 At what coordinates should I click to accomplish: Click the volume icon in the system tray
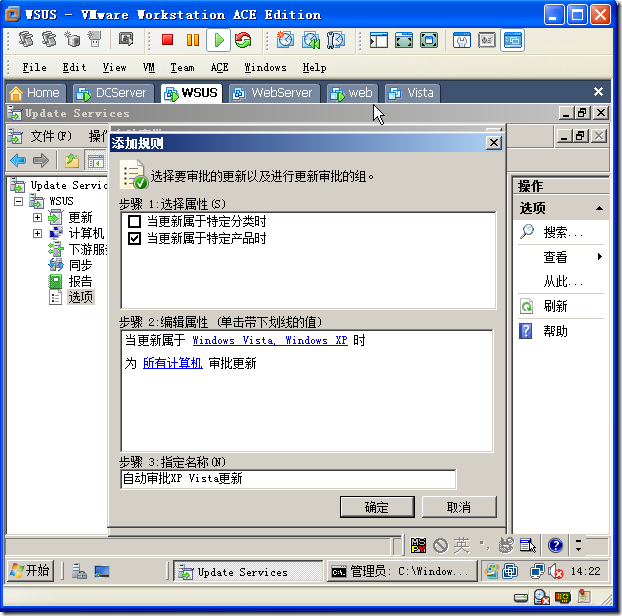555,571
